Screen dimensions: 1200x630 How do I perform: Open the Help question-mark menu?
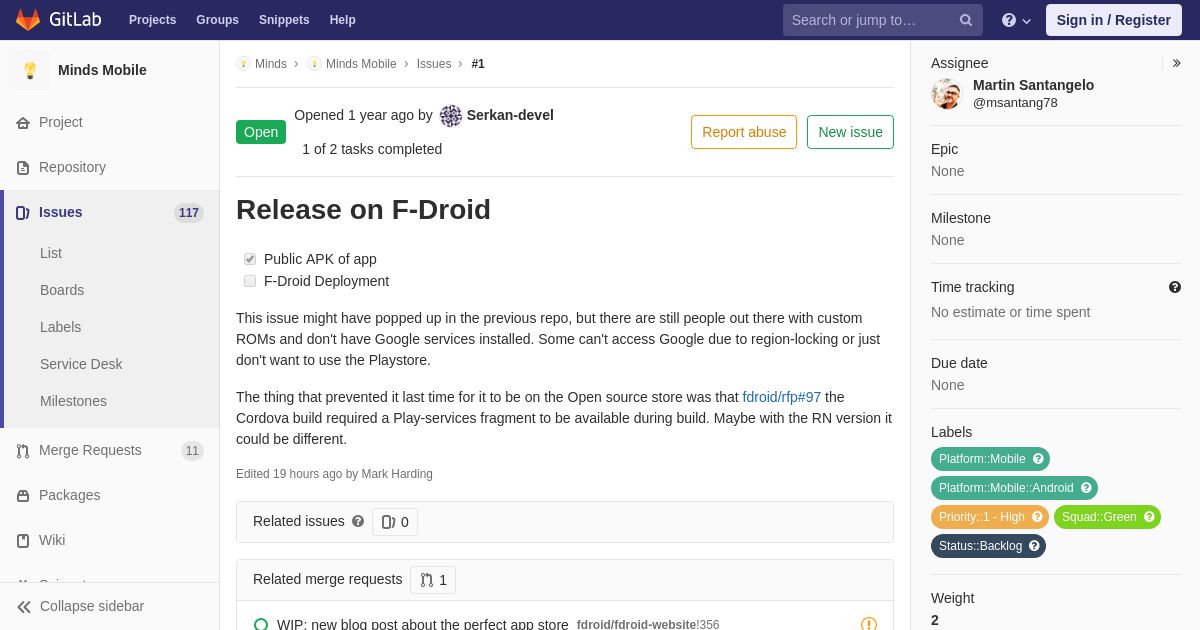pyautogui.click(x=1016, y=20)
